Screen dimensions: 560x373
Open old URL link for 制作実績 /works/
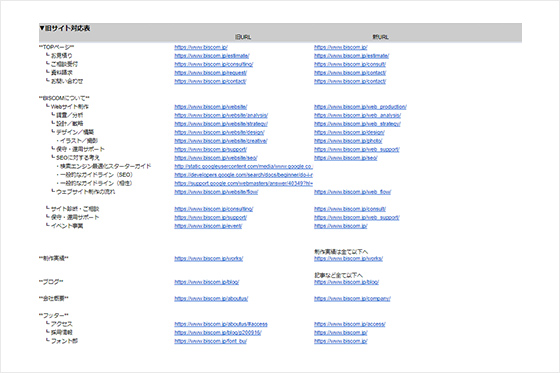[209, 259]
